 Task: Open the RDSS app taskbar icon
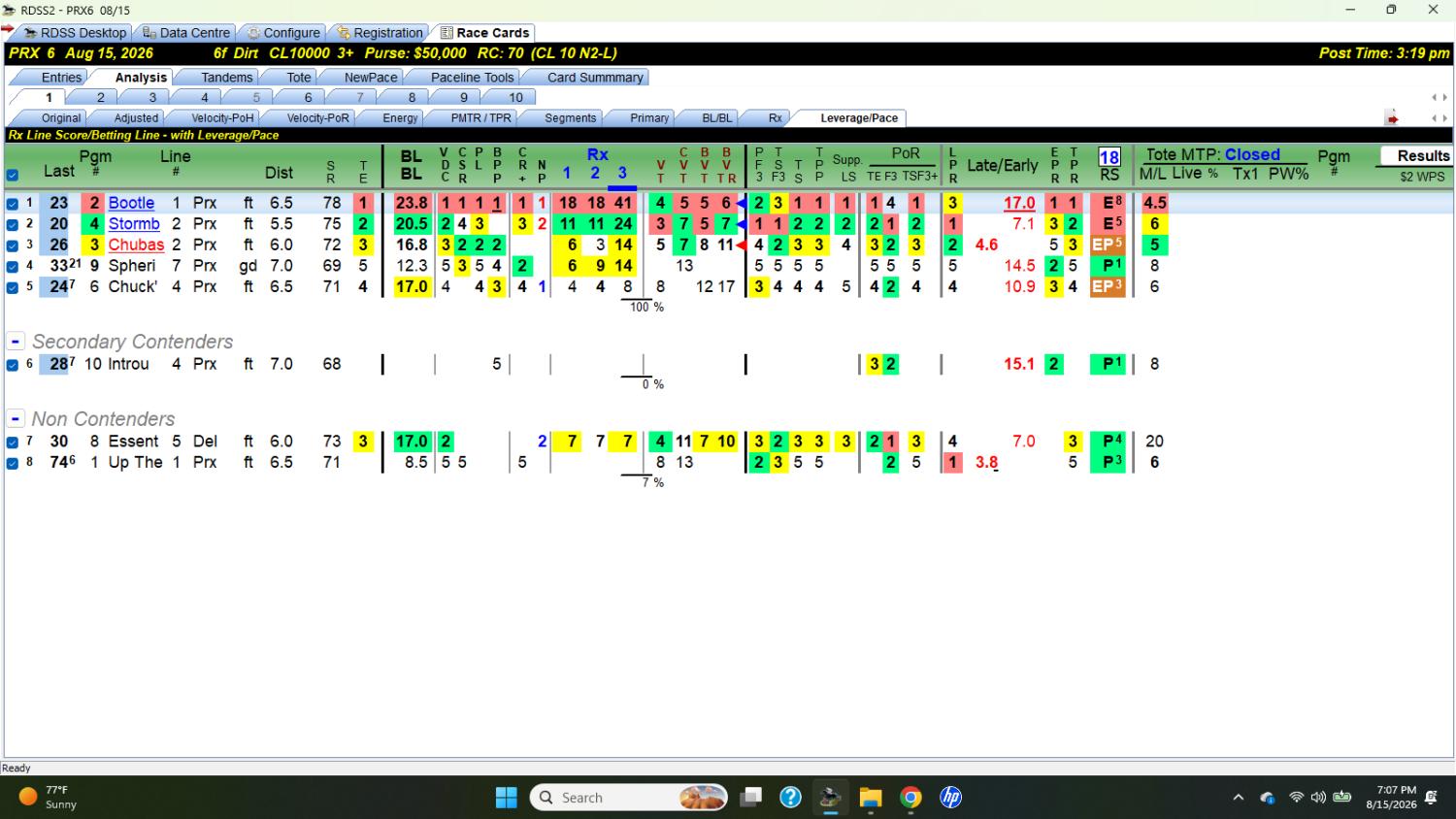pos(830,798)
